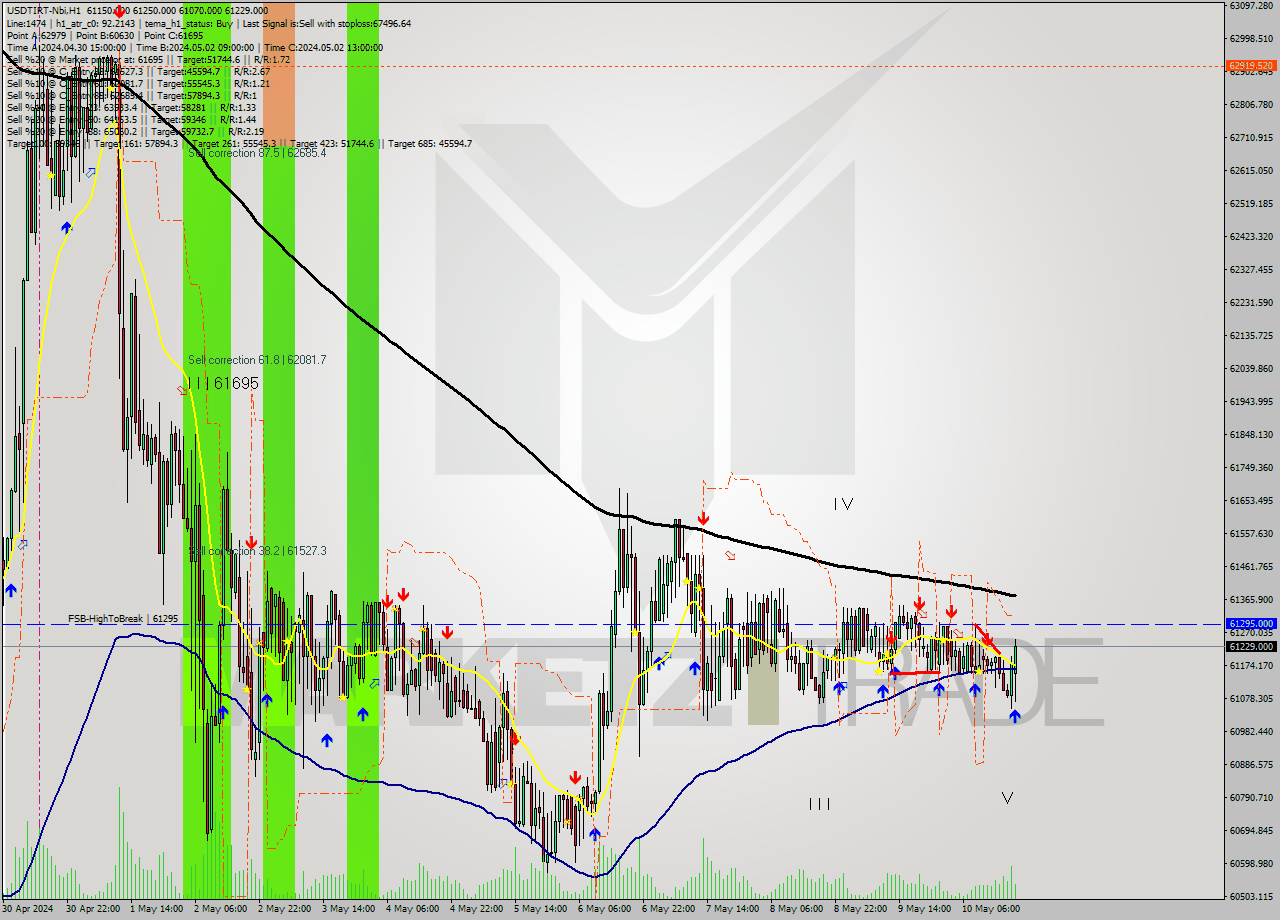Click the 'Target 685: 45594.7' text
This screenshot has height=920, width=1280.
430,144
